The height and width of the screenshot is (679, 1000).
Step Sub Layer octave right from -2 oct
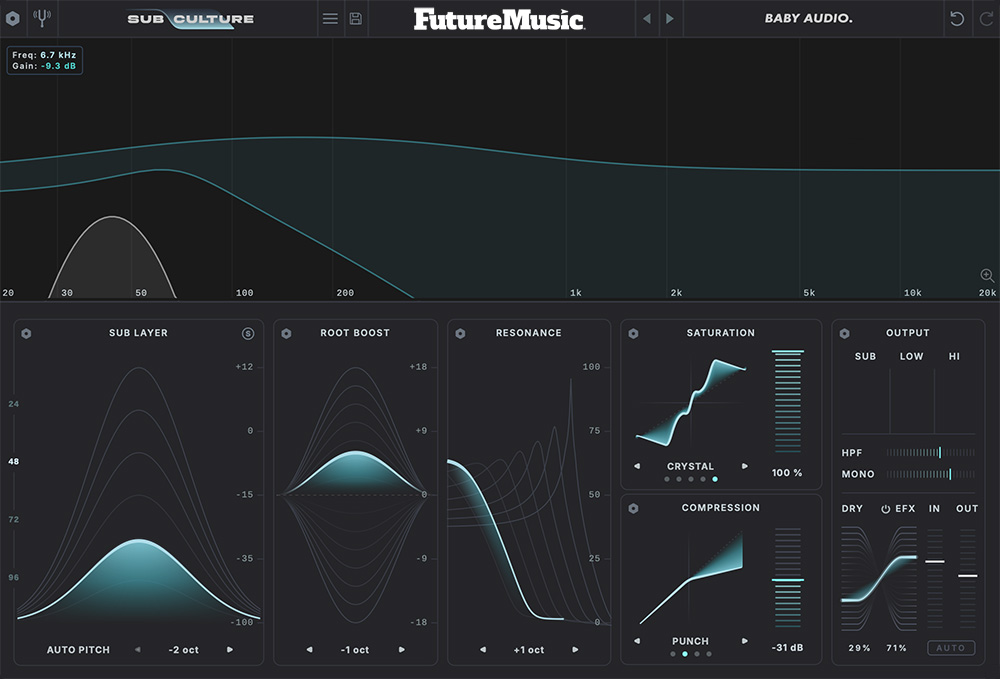coord(230,650)
